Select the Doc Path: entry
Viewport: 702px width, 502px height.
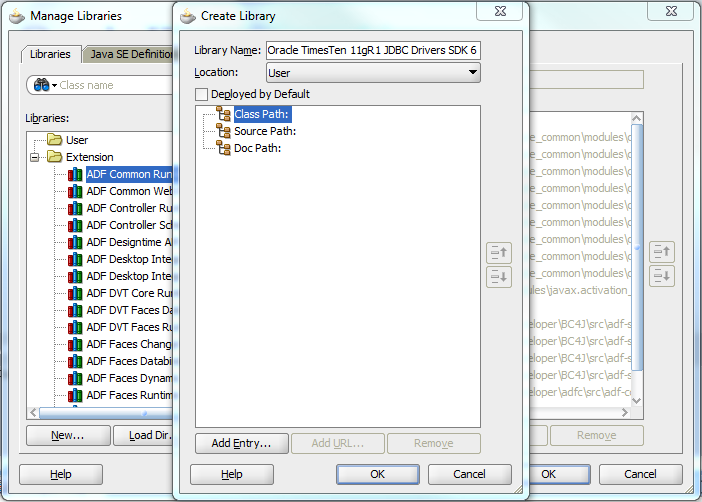(x=257, y=148)
